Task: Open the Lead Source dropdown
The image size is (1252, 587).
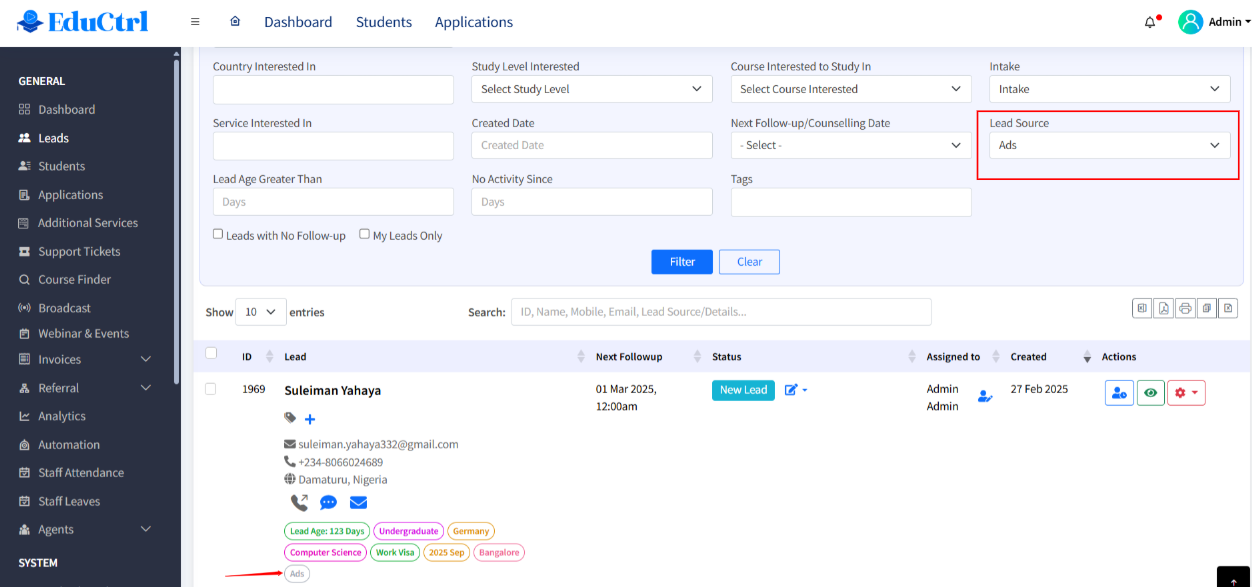Action: coord(1109,145)
